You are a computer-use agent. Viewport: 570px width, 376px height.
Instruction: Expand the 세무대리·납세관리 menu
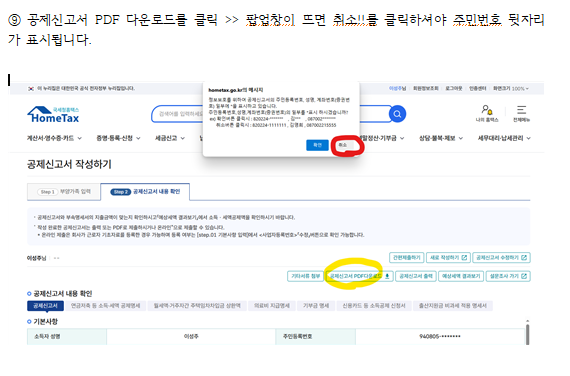click(x=504, y=138)
